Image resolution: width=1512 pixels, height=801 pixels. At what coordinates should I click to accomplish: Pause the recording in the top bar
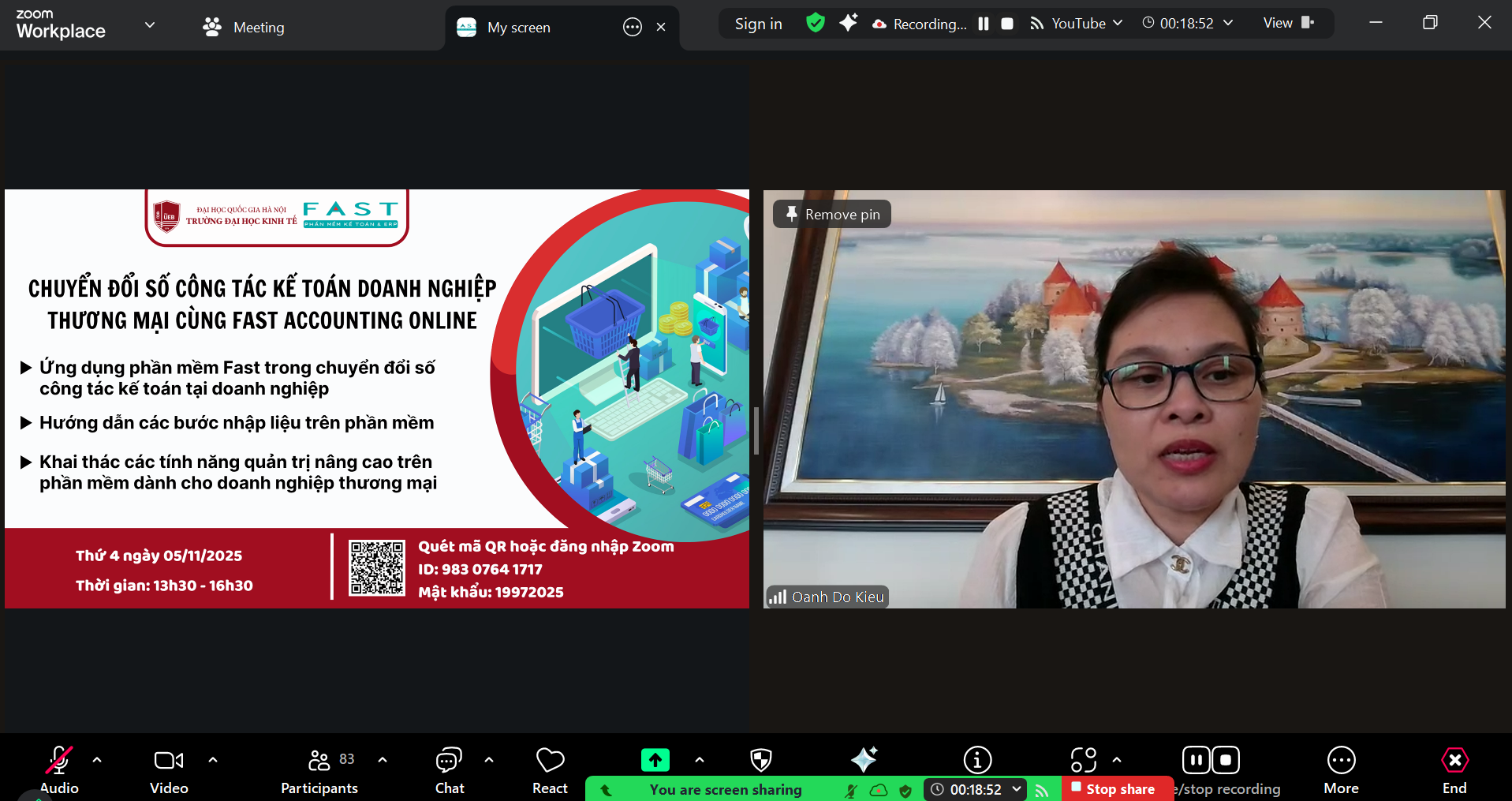tap(984, 24)
